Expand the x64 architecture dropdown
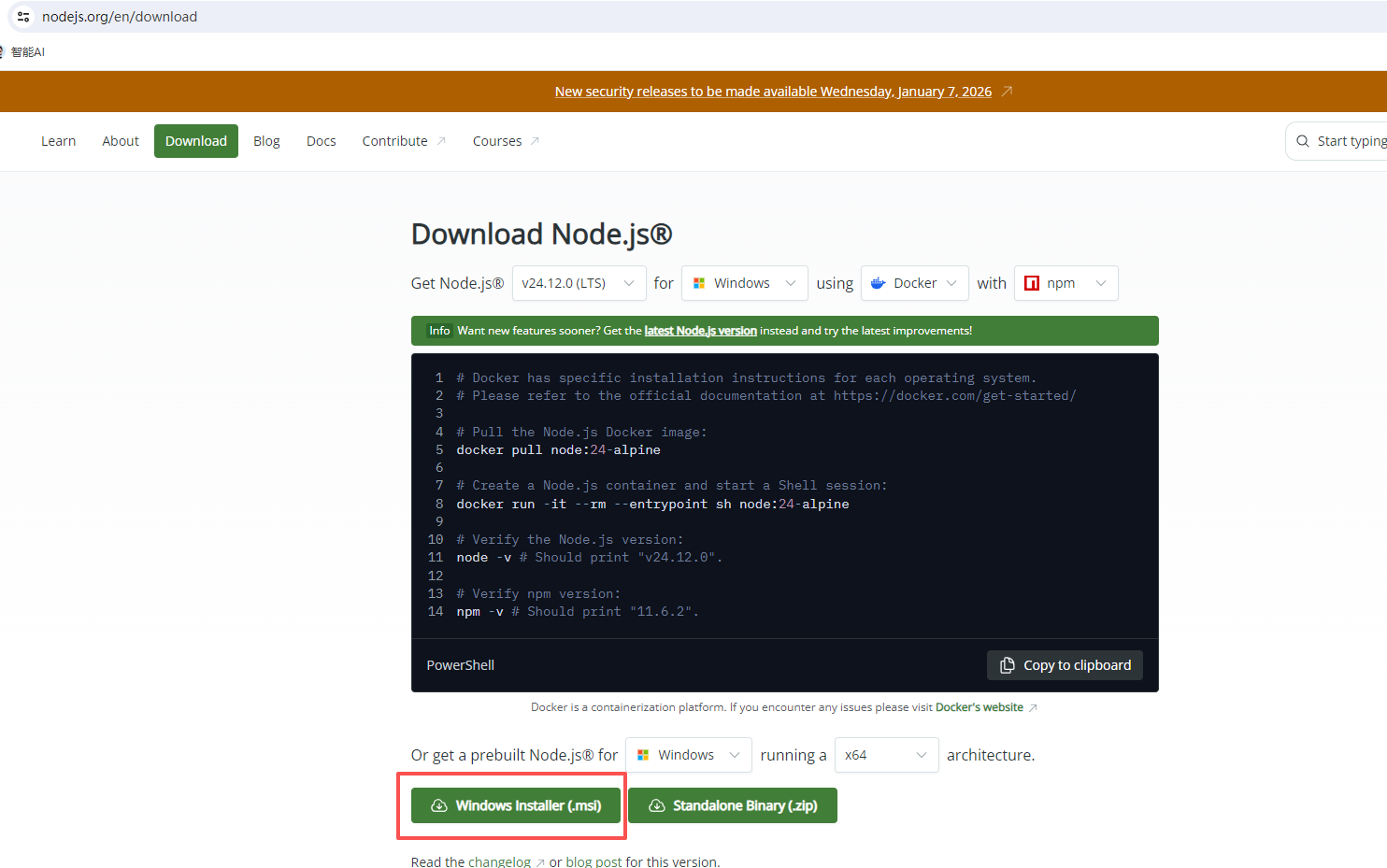This screenshot has height=868, width=1387. click(x=886, y=755)
